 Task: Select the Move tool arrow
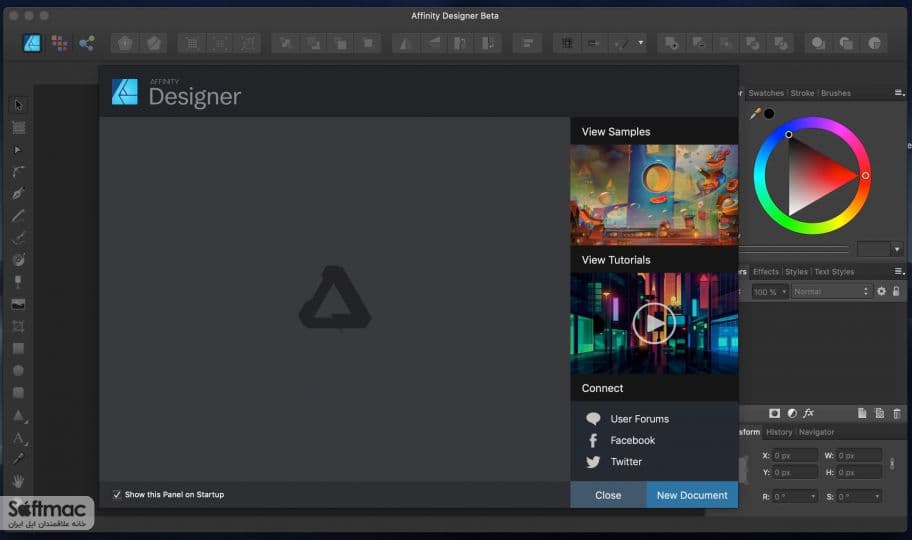pyautogui.click(x=18, y=105)
